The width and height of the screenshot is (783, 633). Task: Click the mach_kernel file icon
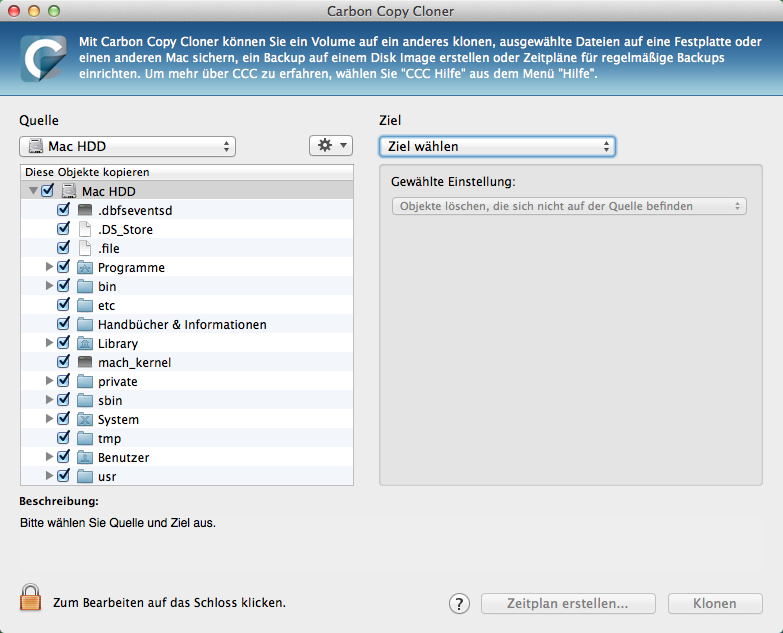point(85,362)
